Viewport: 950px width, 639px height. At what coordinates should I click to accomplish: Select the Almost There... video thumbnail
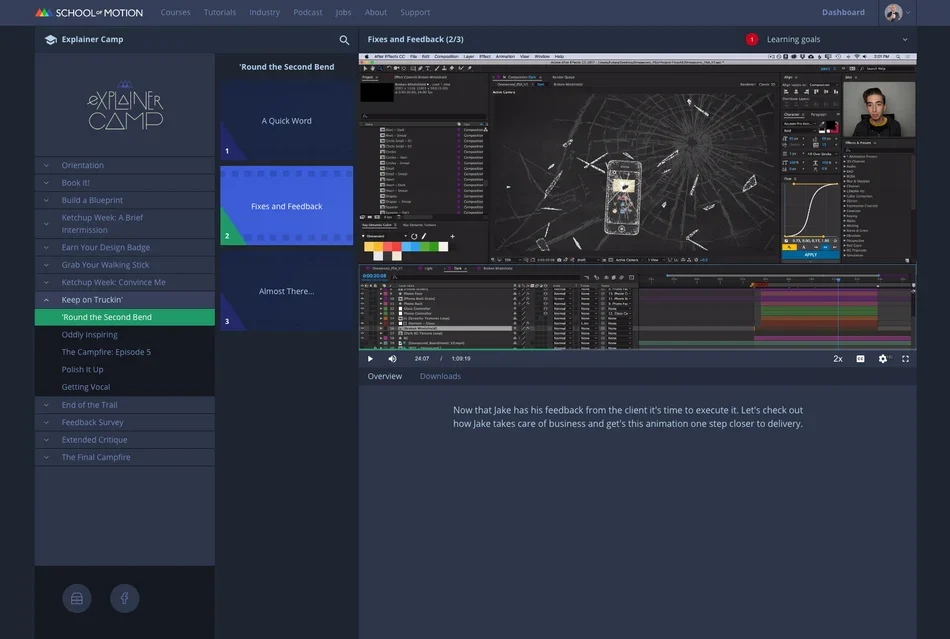[287, 291]
